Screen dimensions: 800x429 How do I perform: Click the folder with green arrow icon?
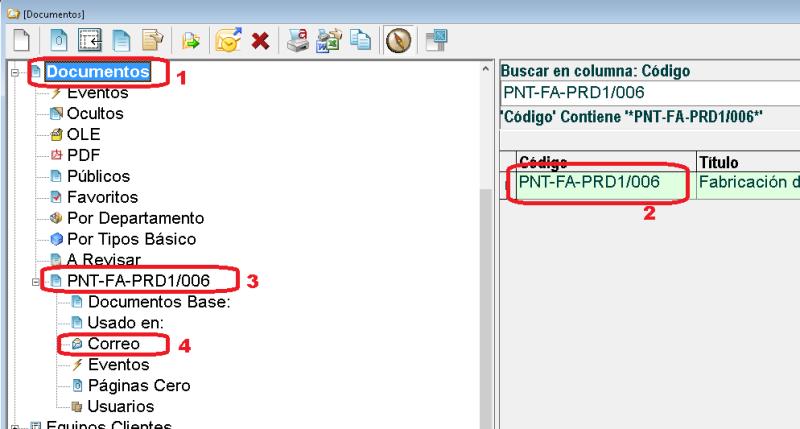pyautogui.click(x=191, y=41)
